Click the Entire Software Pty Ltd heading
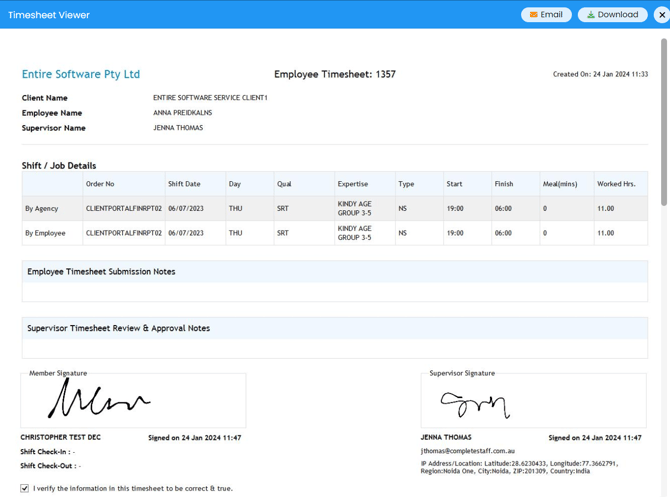 coord(81,74)
